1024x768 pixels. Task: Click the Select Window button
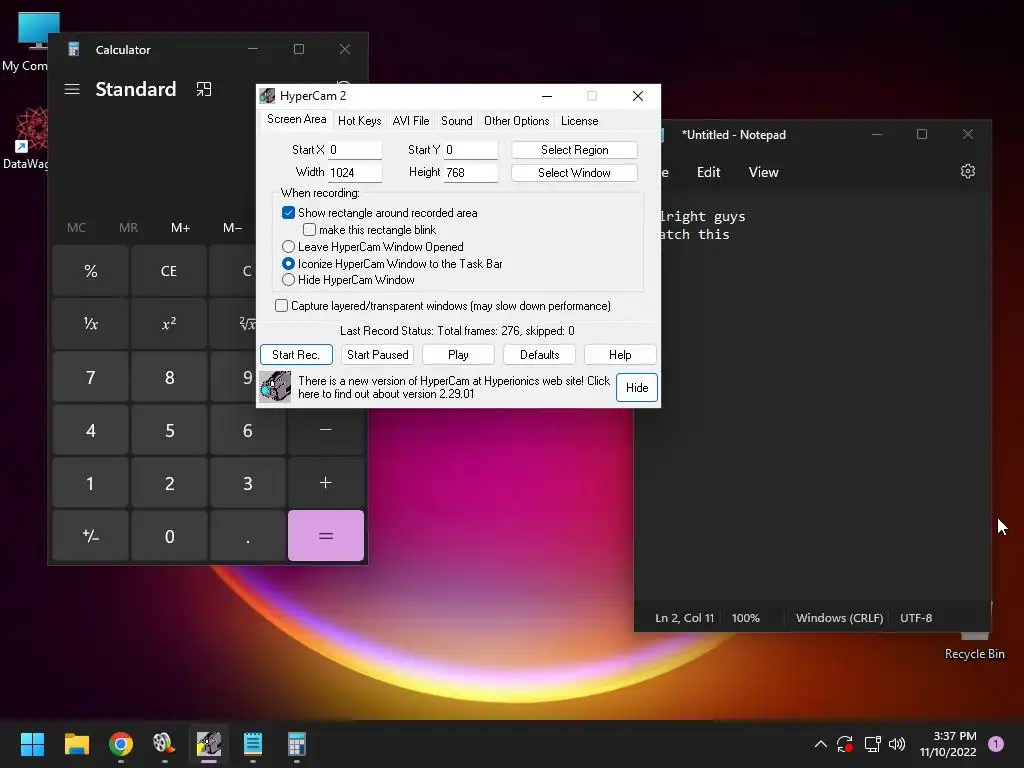pos(575,172)
